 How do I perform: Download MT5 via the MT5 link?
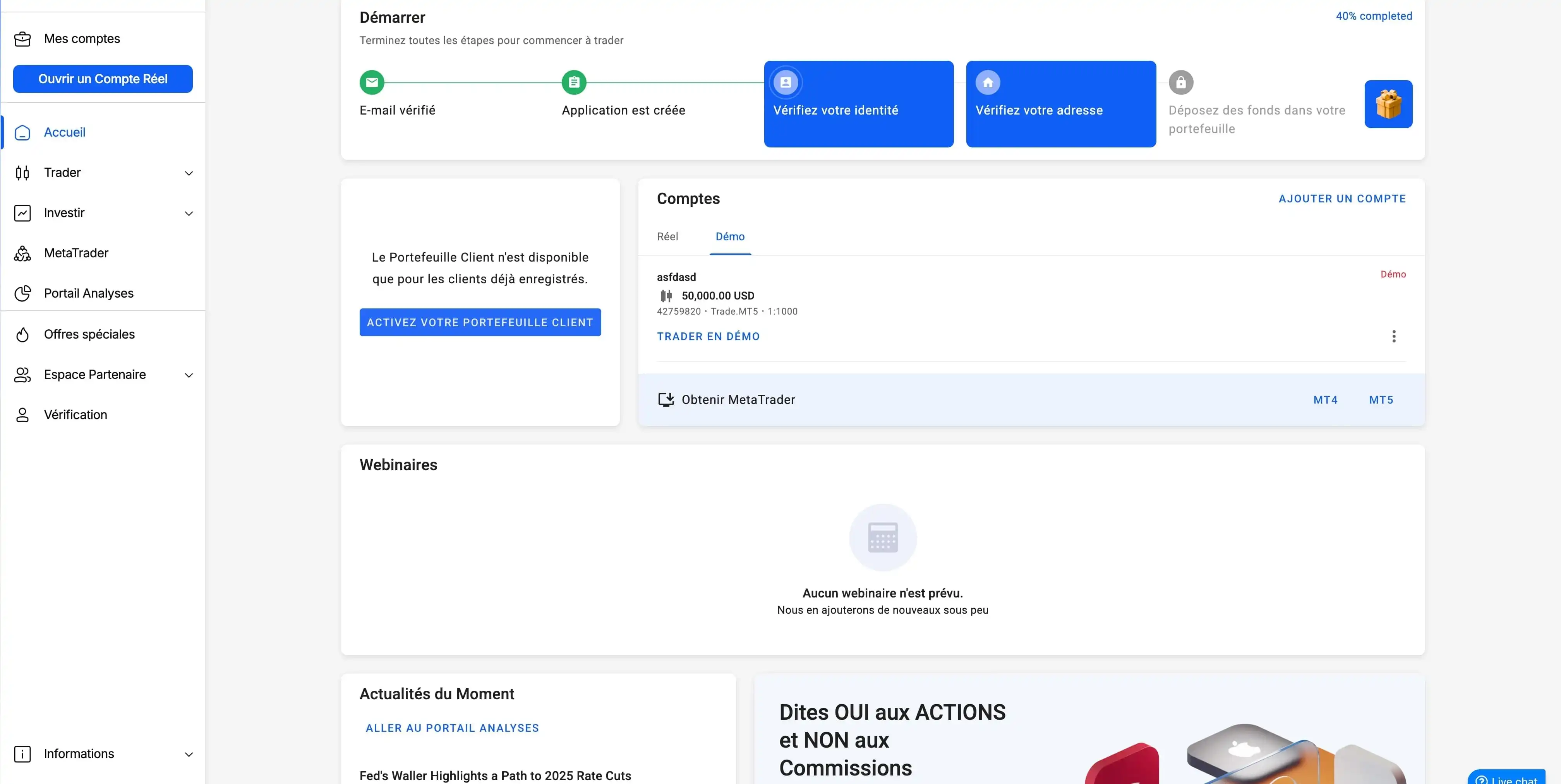[x=1381, y=400]
